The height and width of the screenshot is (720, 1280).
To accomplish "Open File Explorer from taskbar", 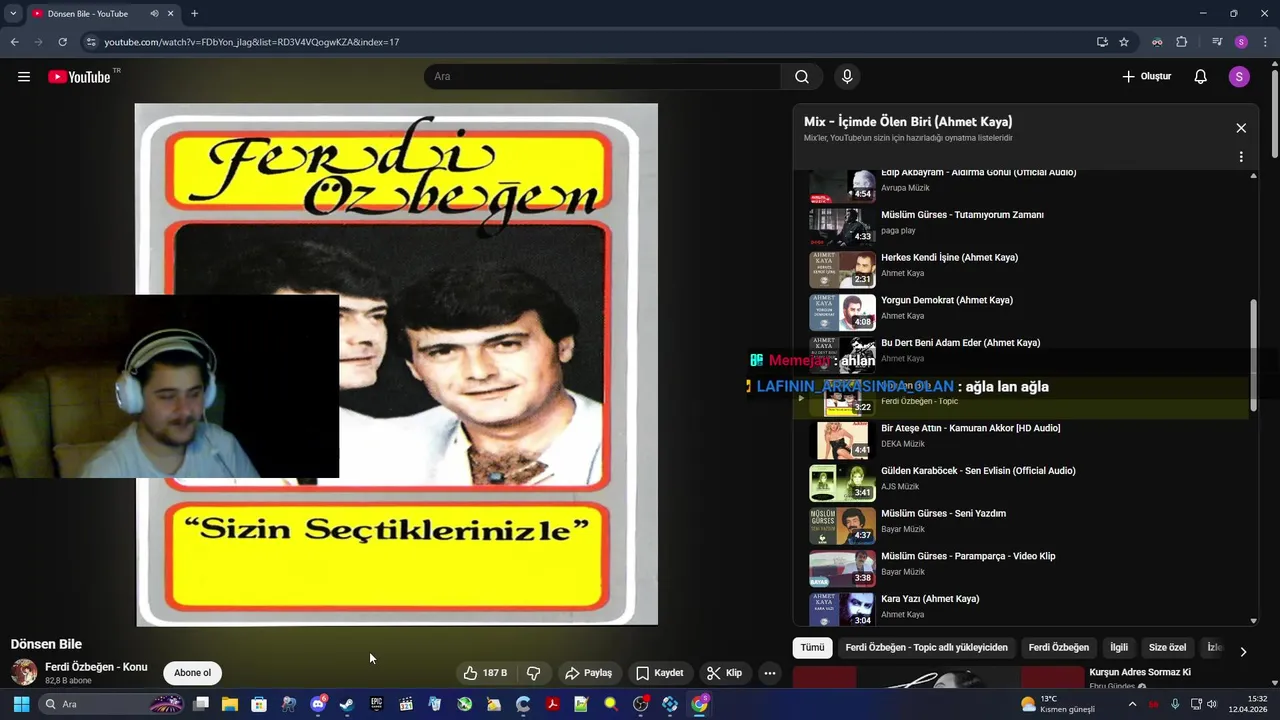I will (230, 704).
